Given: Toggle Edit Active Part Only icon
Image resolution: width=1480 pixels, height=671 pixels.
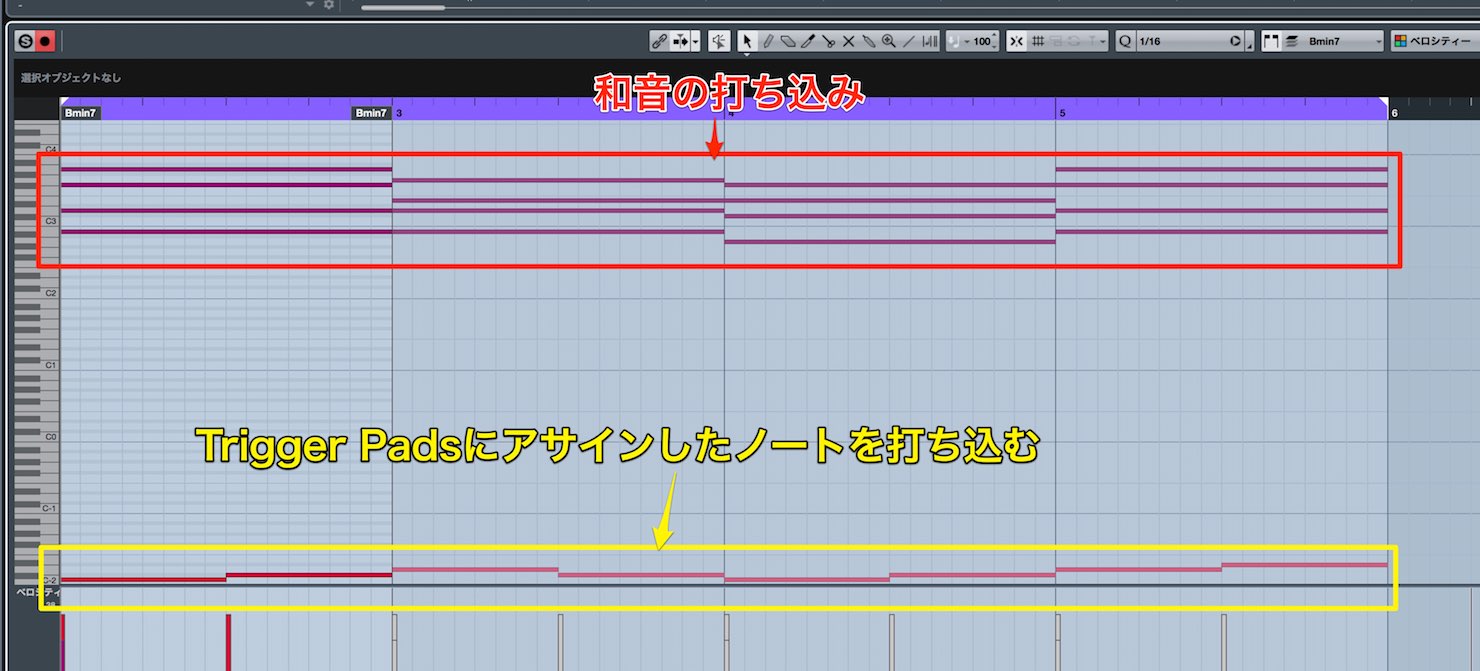Looking at the screenshot, I should click(1291, 41).
